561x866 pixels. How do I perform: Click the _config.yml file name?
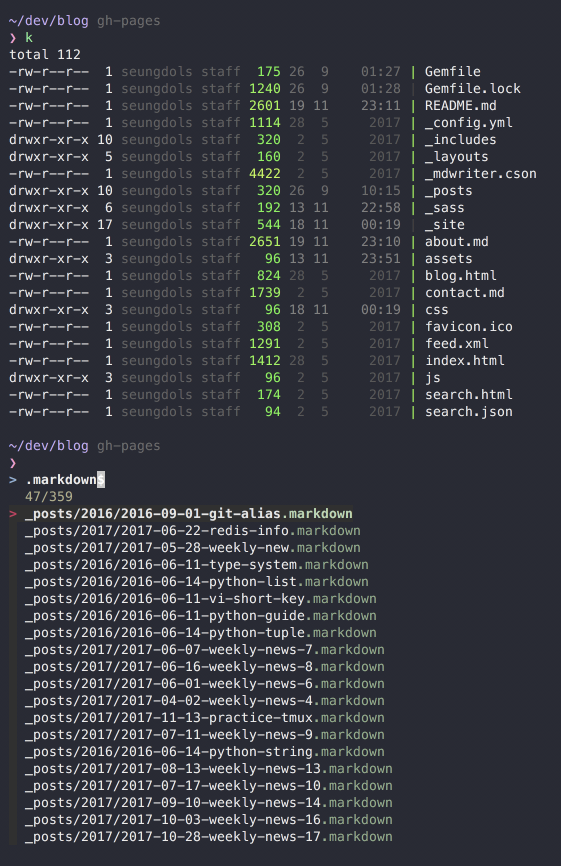(x=469, y=123)
